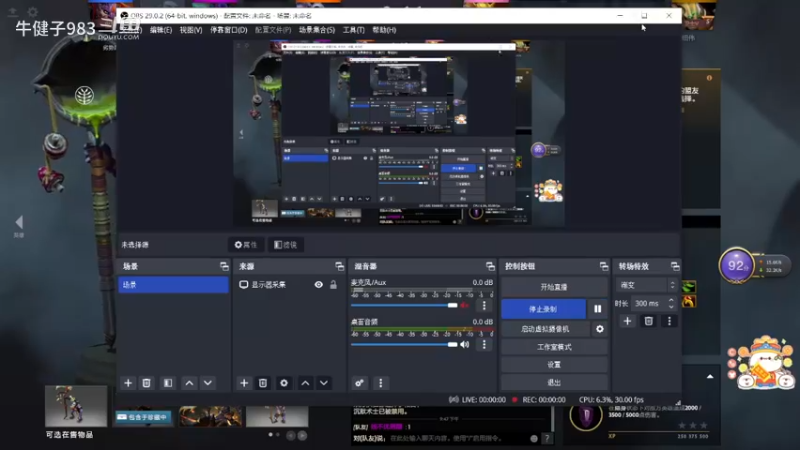Open 麦克风/Aux channel three-dot menu

tap(484, 305)
